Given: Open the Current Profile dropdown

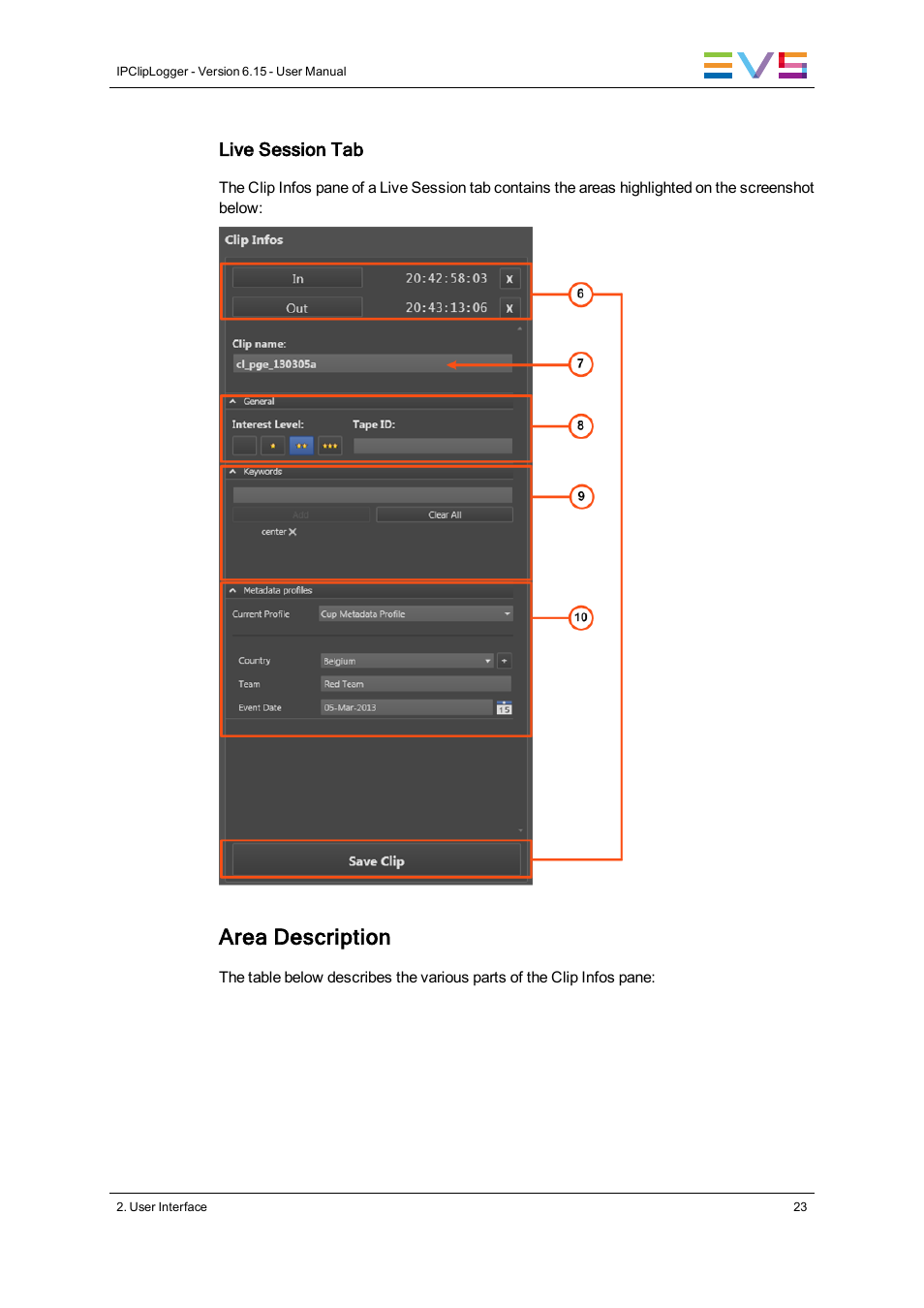Looking at the screenshot, I should point(416,614).
